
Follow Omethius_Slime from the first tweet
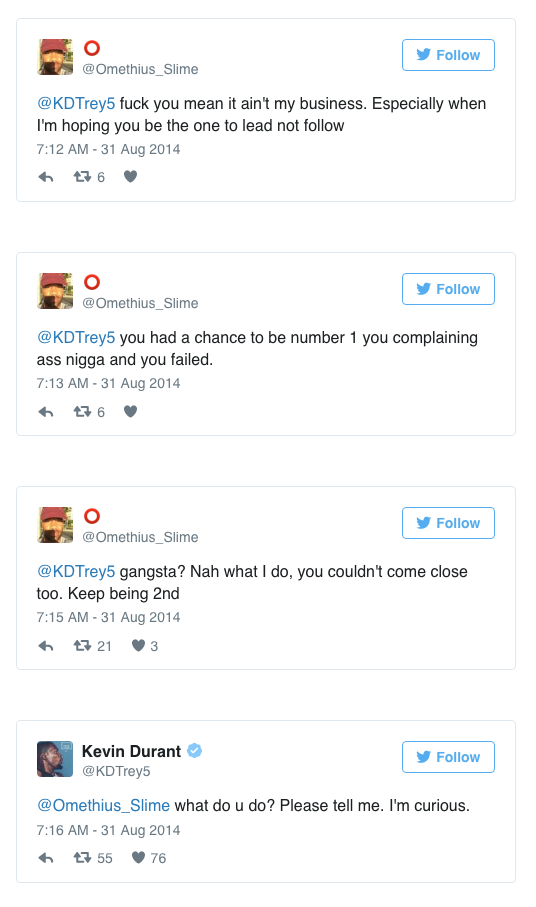coord(448,55)
